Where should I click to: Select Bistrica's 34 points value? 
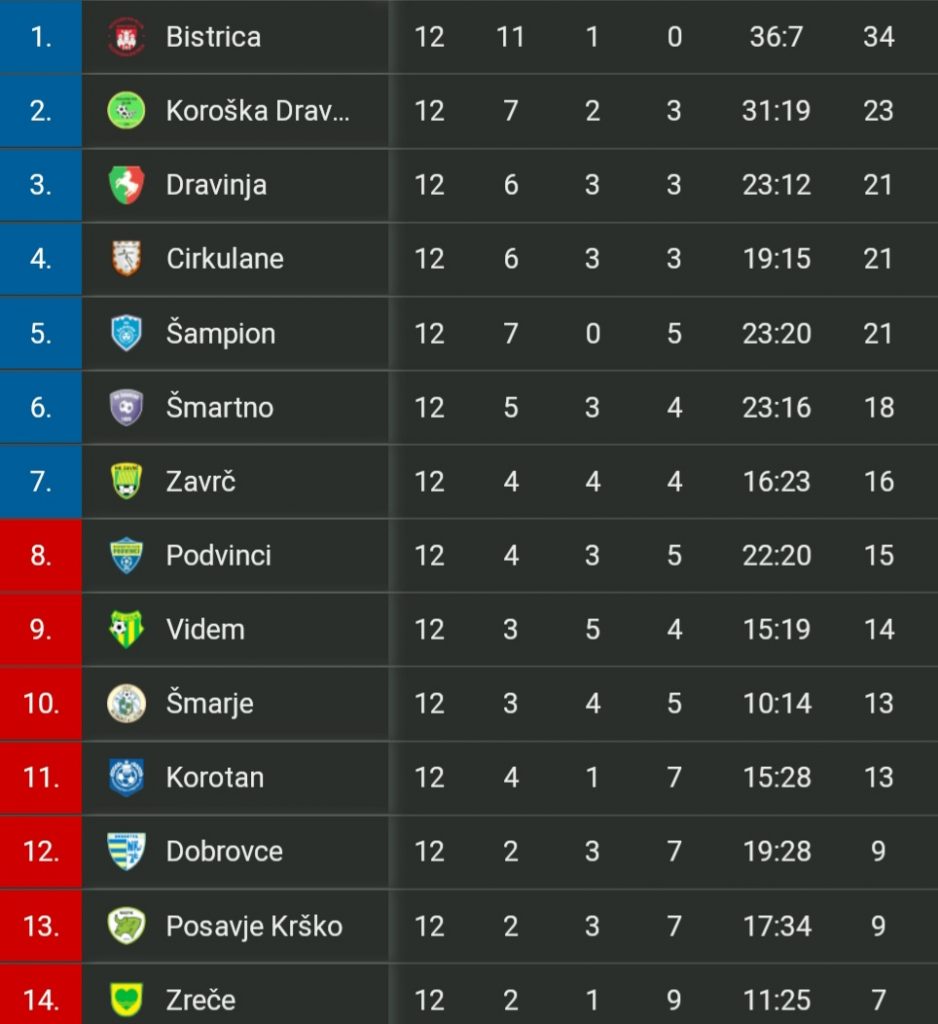click(x=878, y=37)
